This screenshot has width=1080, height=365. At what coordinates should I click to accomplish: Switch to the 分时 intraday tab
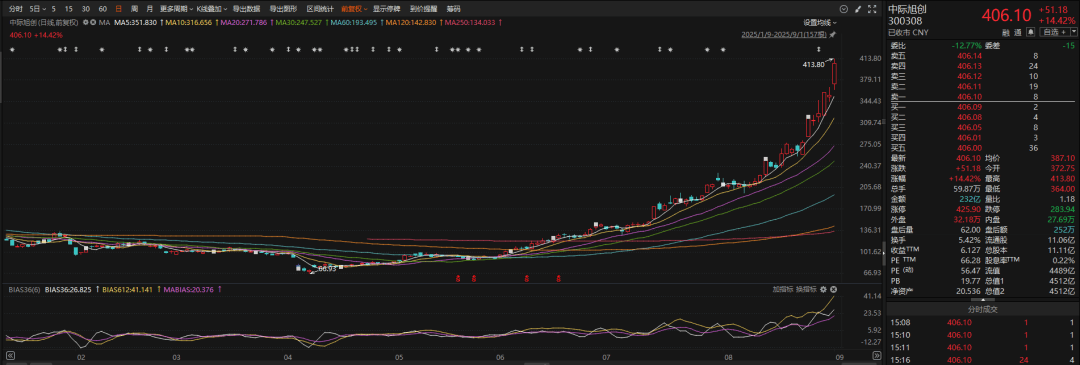16,9
